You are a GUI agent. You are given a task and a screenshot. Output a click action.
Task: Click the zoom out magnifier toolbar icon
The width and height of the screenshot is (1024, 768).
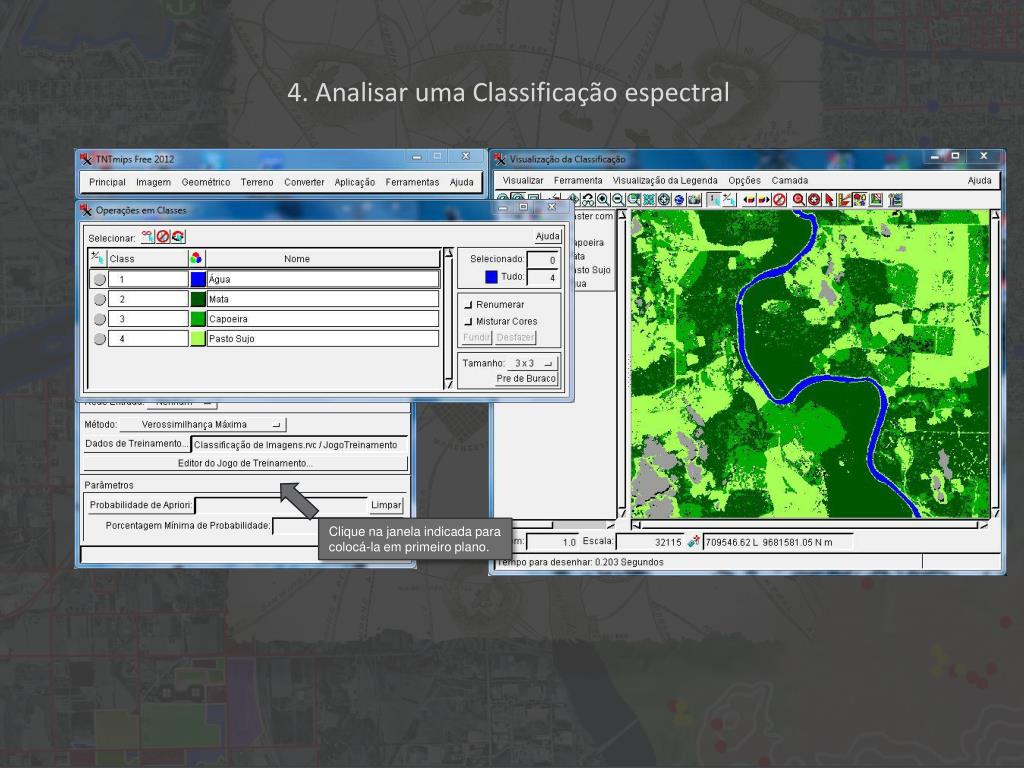click(618, 199)
